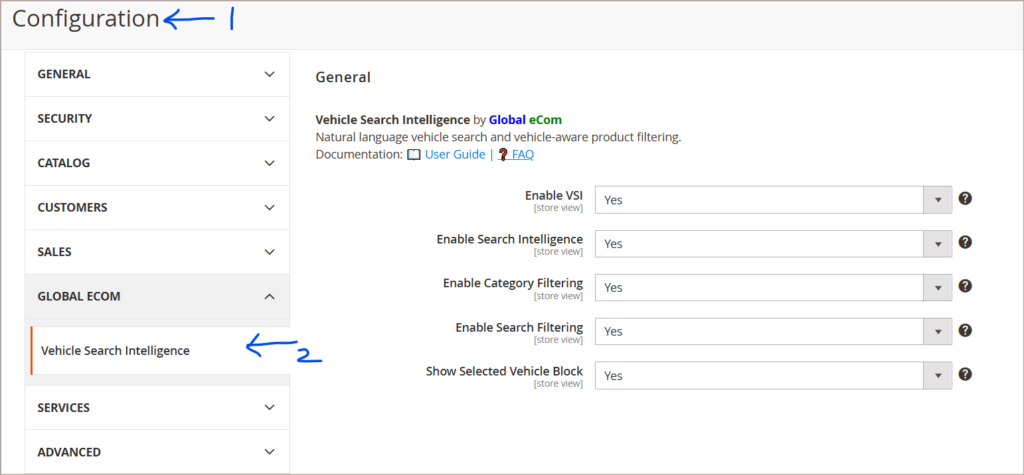Click the CATALOG sidebar tab label

[x=63, y=163]
